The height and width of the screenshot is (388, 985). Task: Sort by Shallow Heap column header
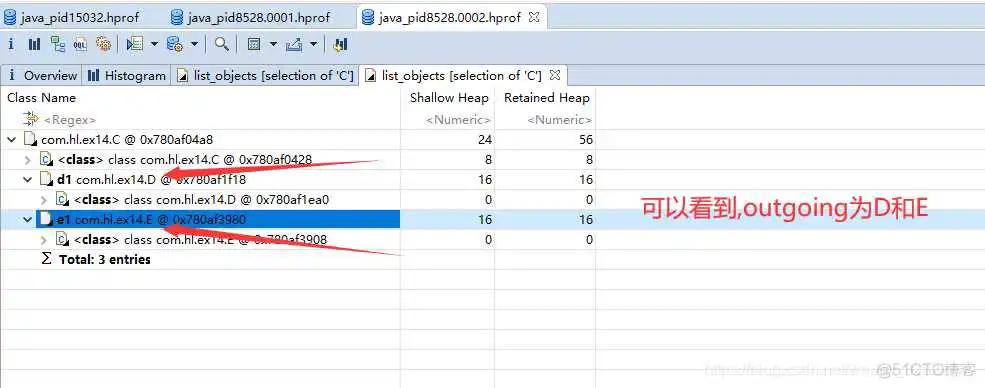(x=449, y=98)
